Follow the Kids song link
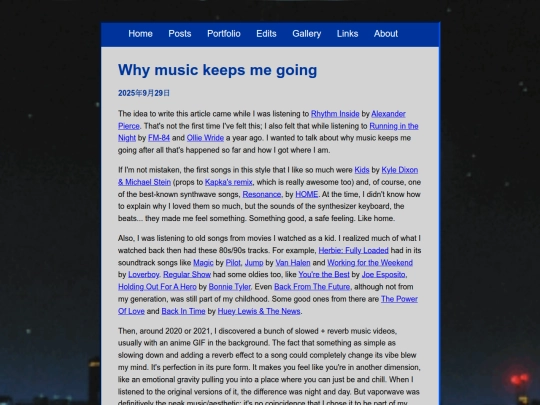 point(362,170)
